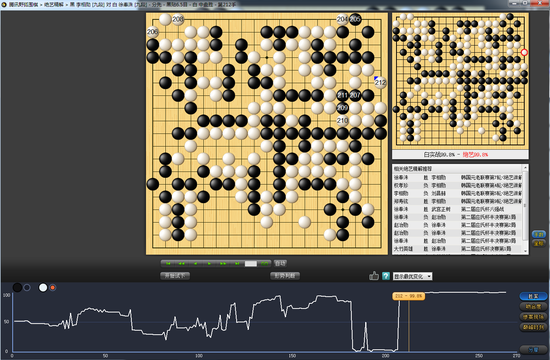The image size is (550, 360).
Task: Open help with the blue question mark icon
Action: (386, 276)
